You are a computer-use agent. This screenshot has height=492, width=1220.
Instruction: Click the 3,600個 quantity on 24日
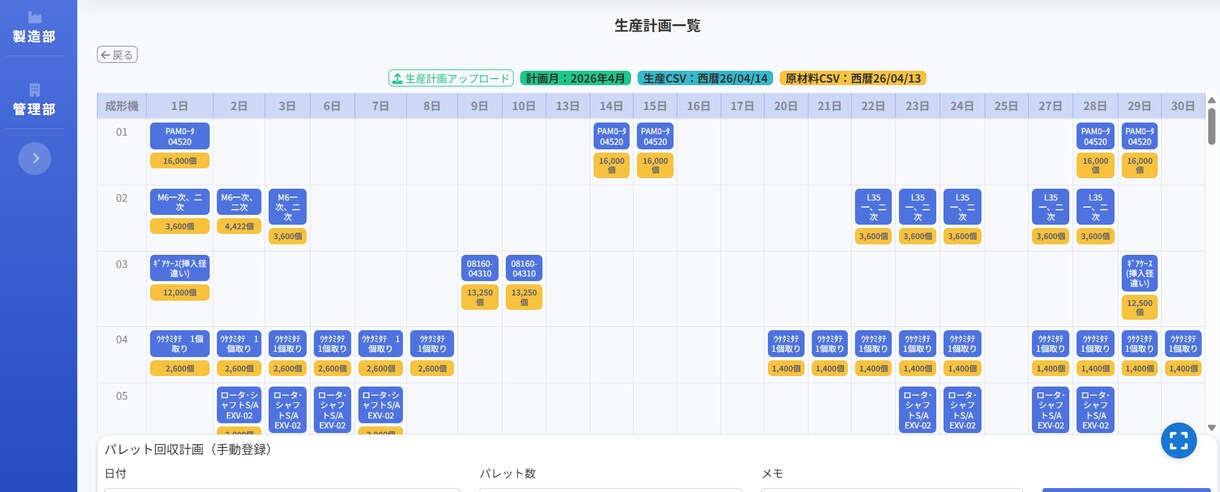(x=962, y=236)
